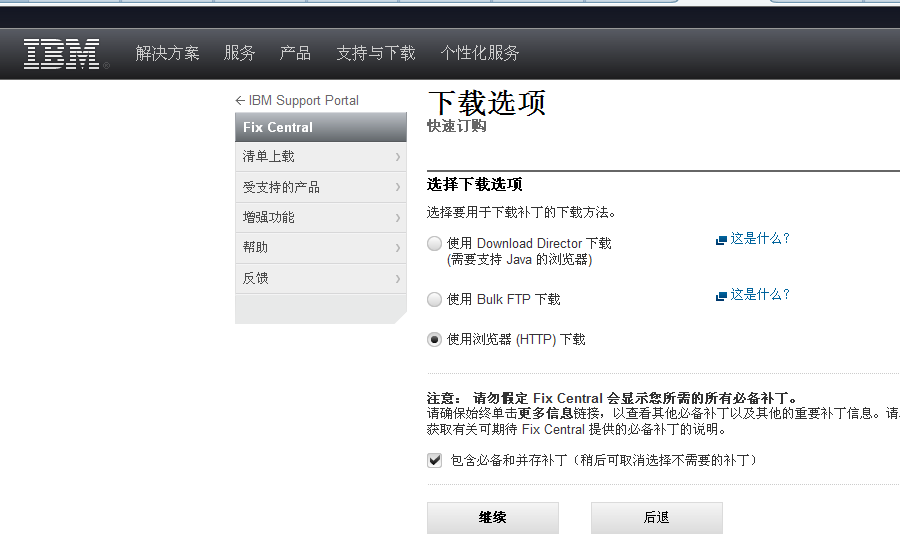
Task: Click the IBM logo
Action: pyautogui.click(x=61, y=54)
